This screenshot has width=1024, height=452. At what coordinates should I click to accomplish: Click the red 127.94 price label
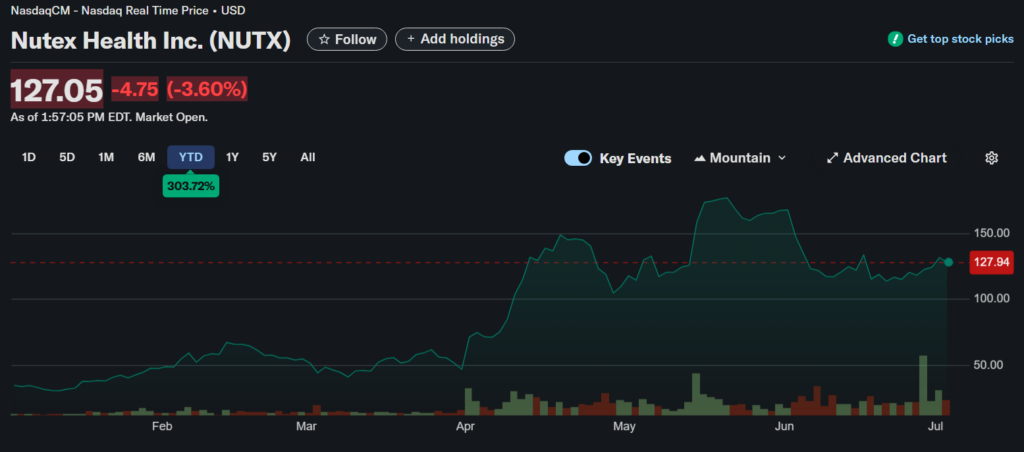991,263
